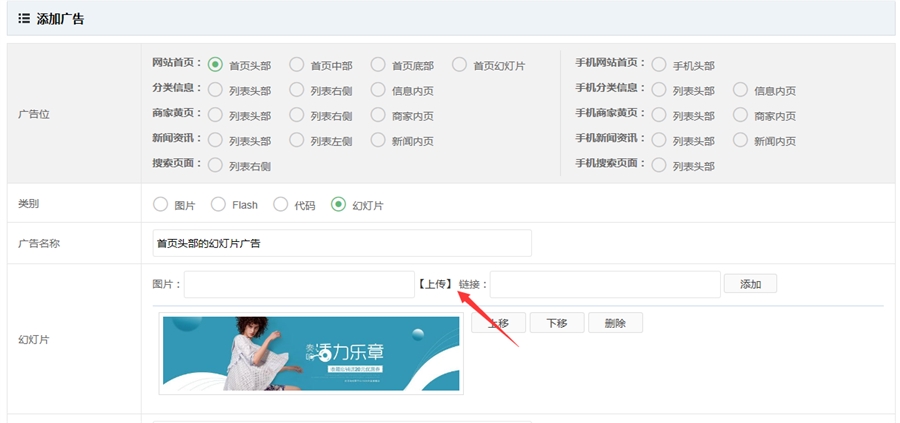Select 首页幻灯片 ad position
This screenshot has height=423, width=900.
459,65
